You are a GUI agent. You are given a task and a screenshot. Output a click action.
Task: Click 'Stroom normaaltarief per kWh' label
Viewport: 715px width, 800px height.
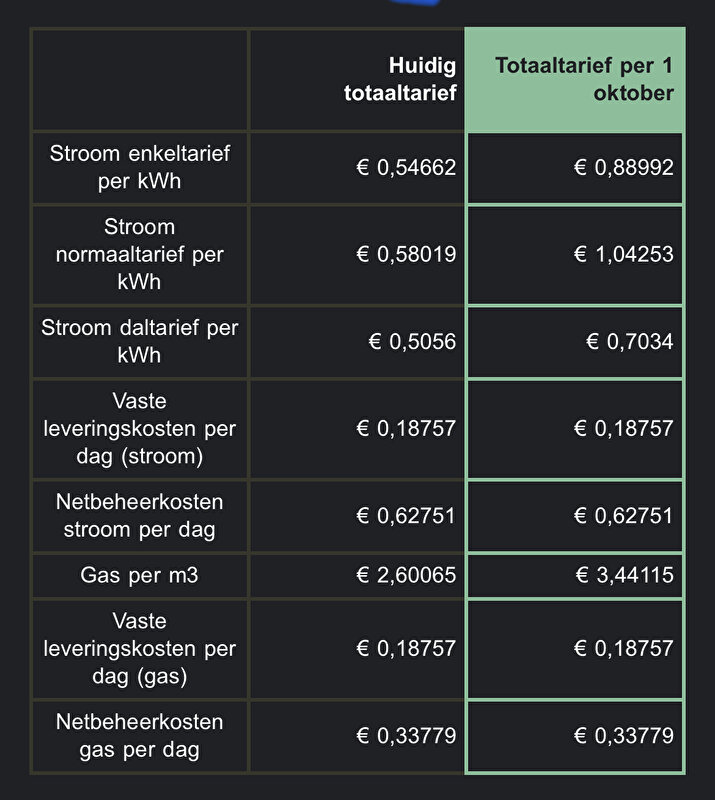click(139, 254)
